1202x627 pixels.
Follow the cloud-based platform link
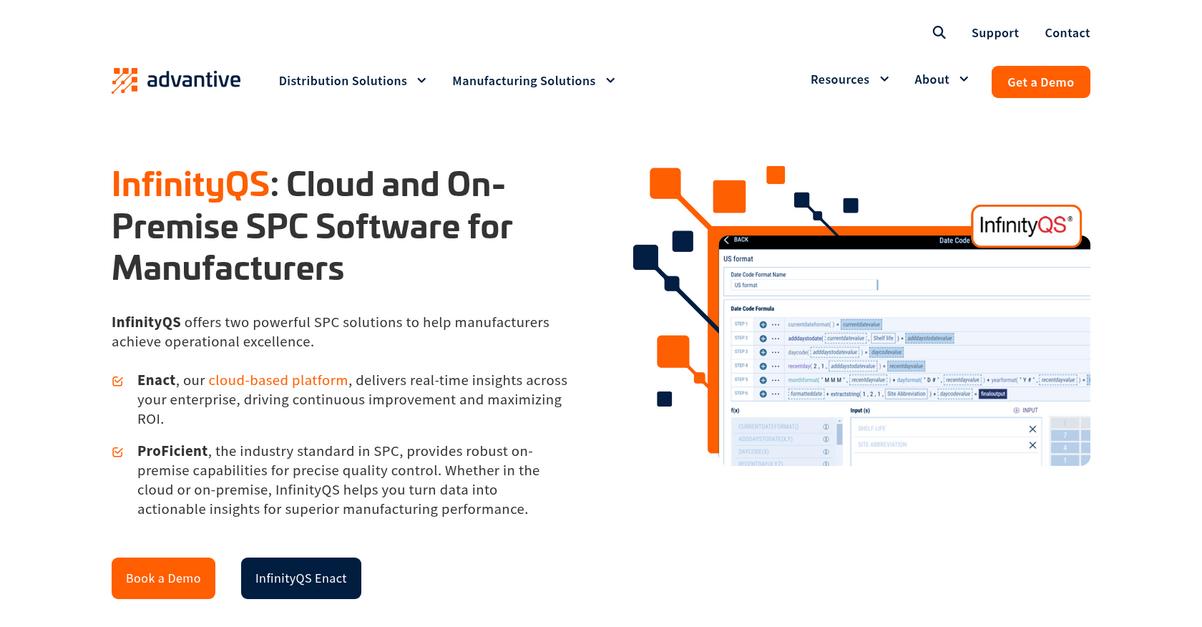[x=278, y=380]
